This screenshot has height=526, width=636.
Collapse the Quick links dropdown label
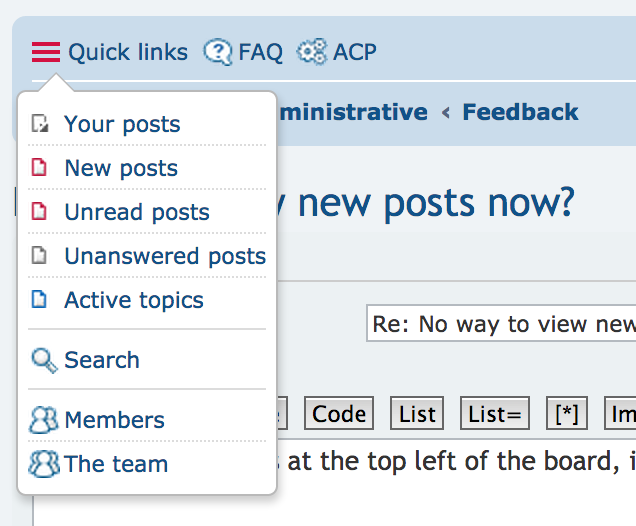(x=128, y=52)
